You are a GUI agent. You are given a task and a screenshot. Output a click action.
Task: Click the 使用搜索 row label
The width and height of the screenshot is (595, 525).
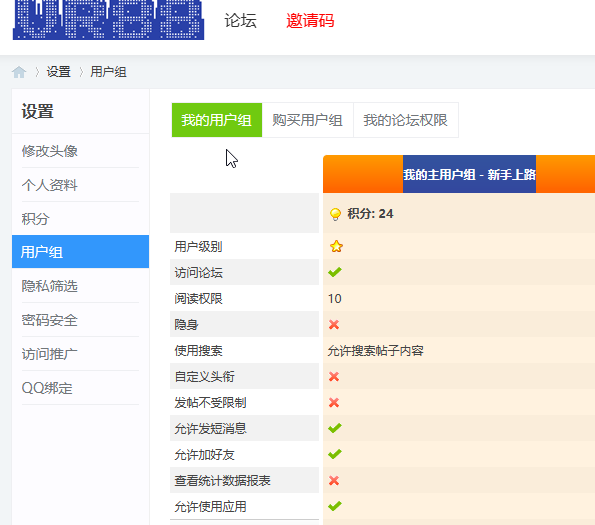tap(198, 351)
